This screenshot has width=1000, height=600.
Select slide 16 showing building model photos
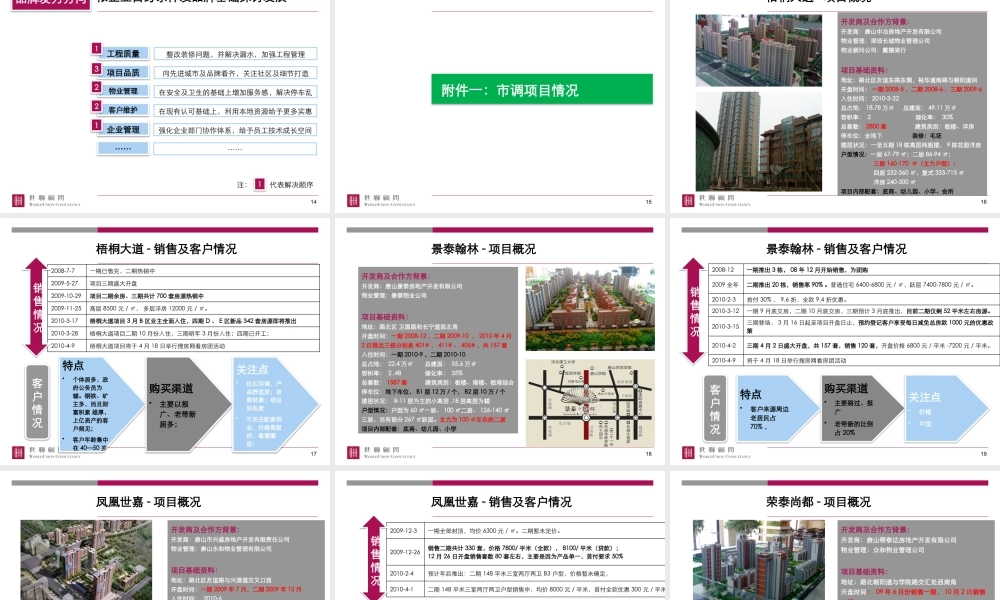pyautogui.click(x=835, y=105)
